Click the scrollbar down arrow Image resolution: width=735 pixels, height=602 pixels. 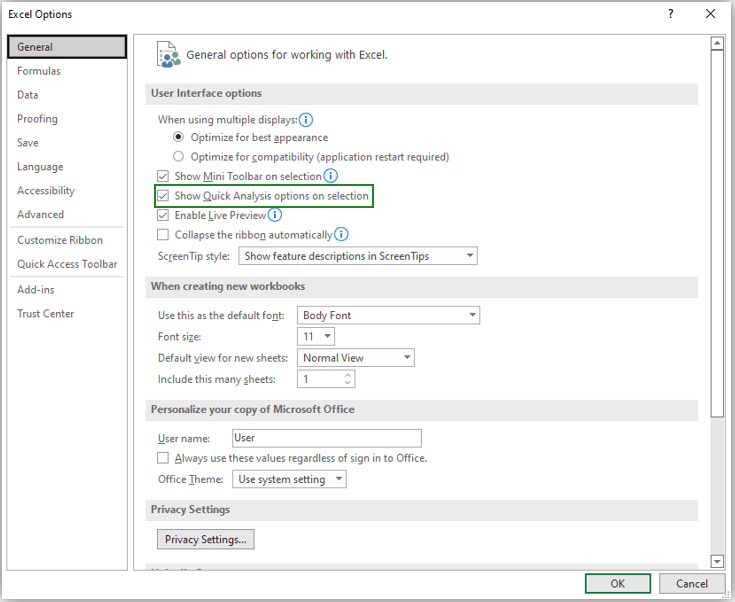[x=717, y=561]
